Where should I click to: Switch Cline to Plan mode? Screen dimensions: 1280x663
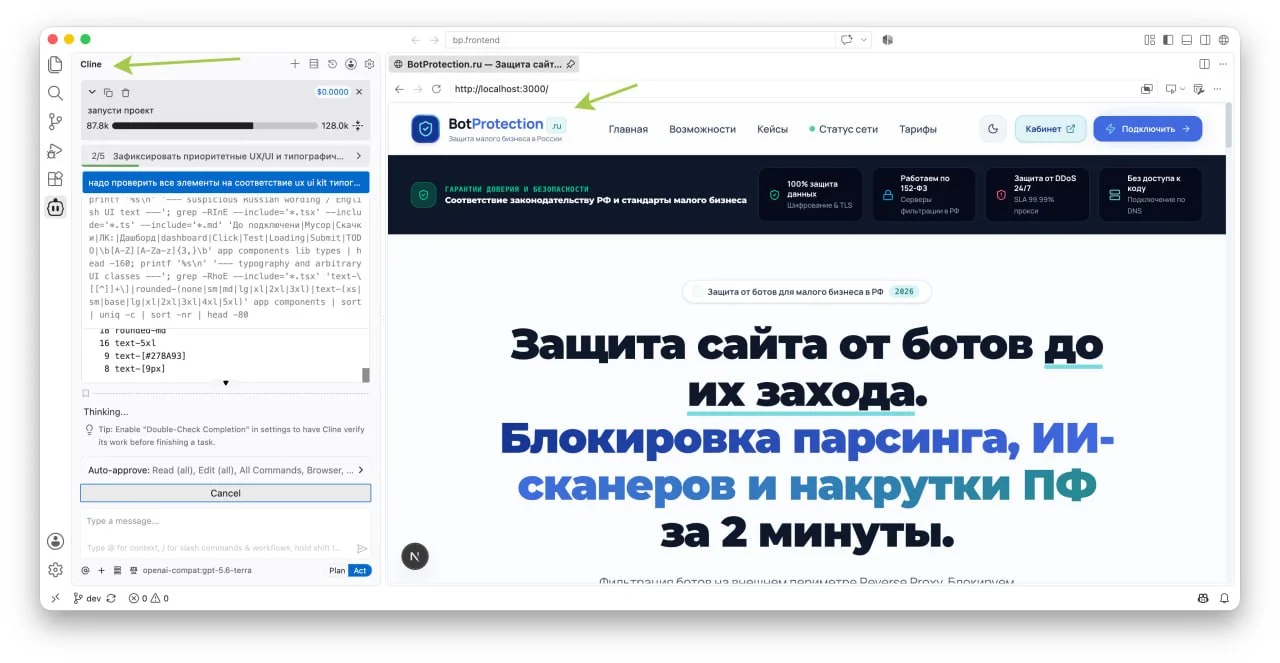[337, 570]
